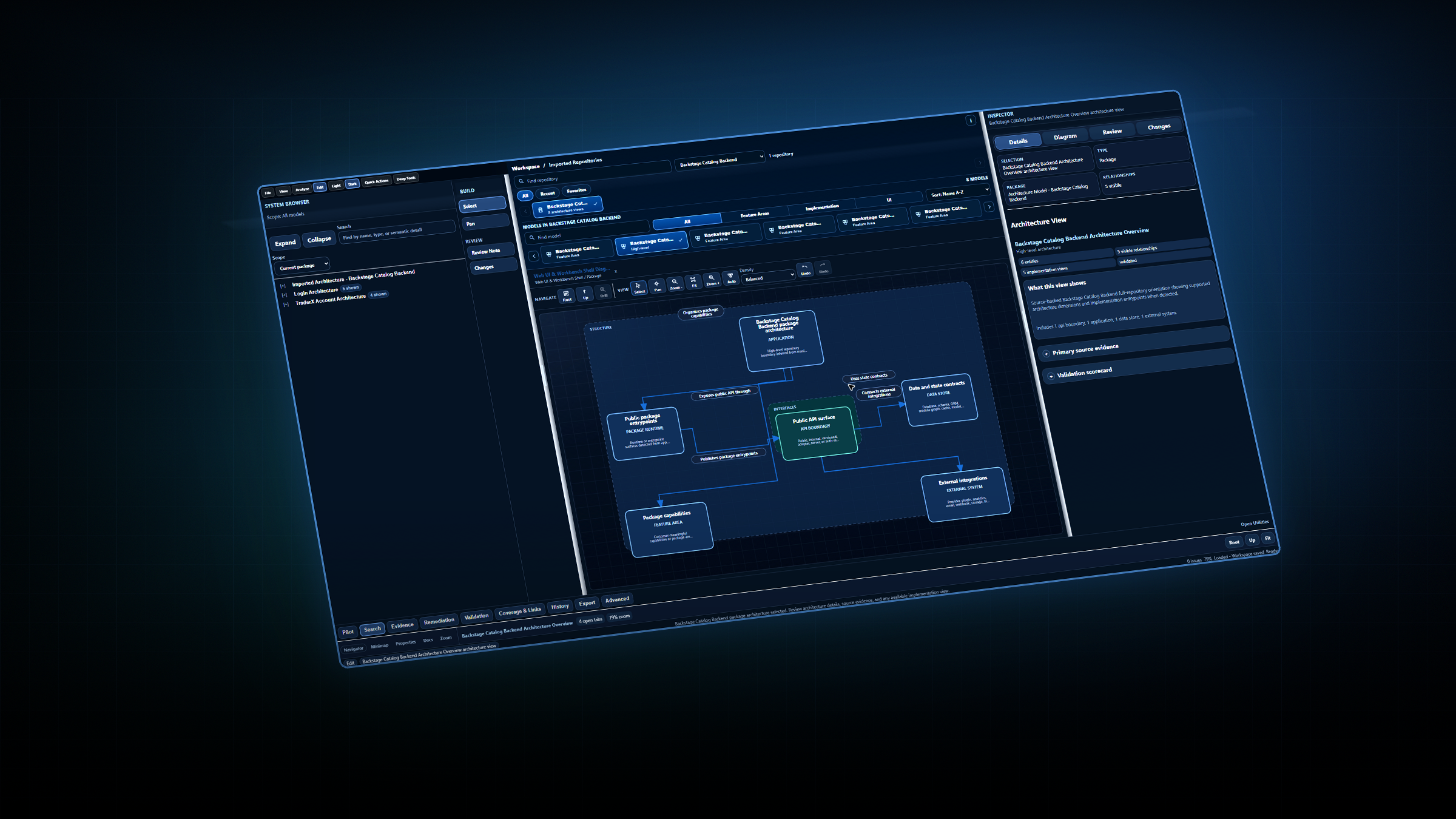Toggle the Edit mode pill in top menu
The image size is (1456, 819).
click(x=320, y=187)
